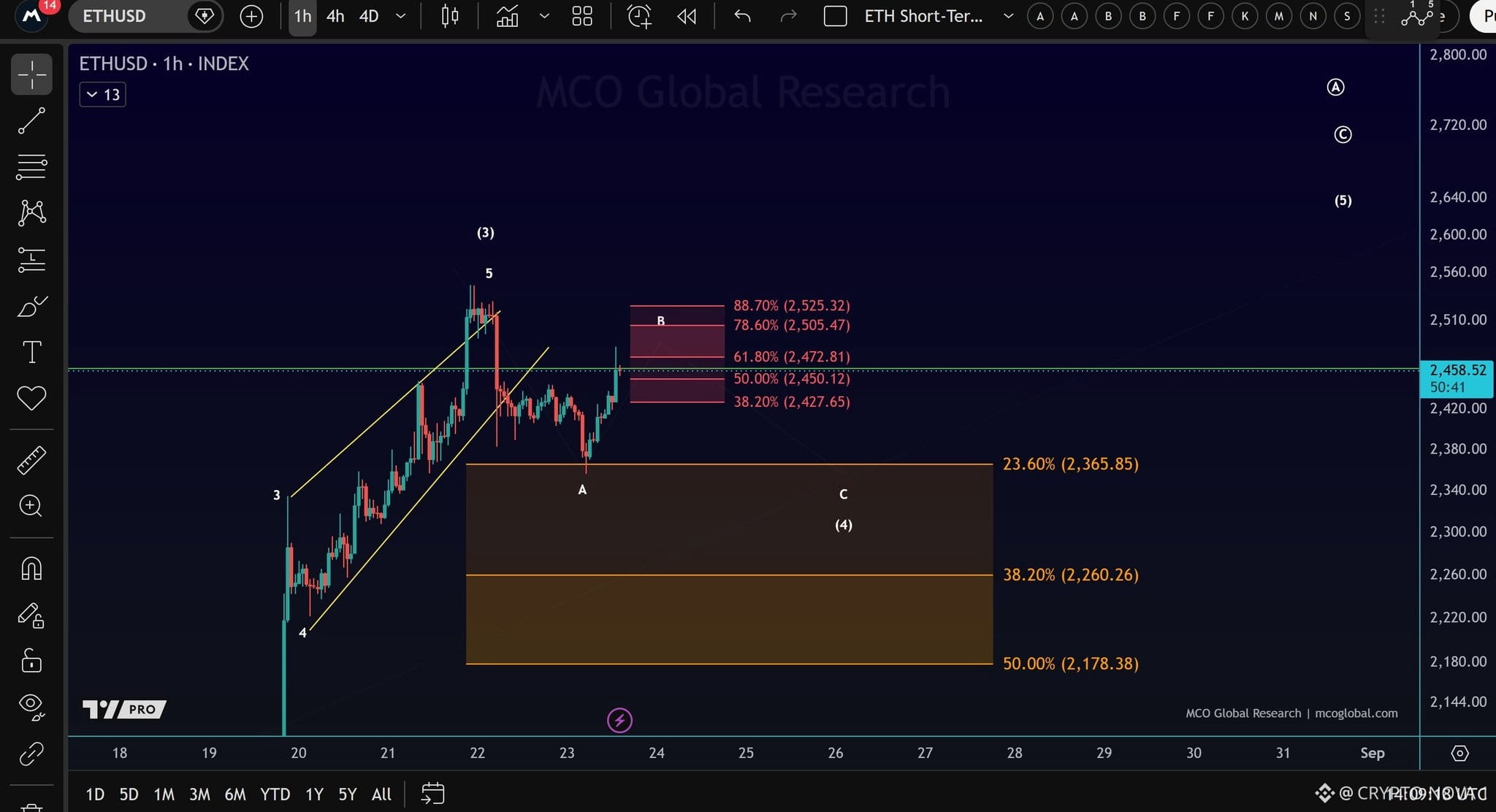
Task: Select the S quick-access circle button
Action: [1347, 16]
